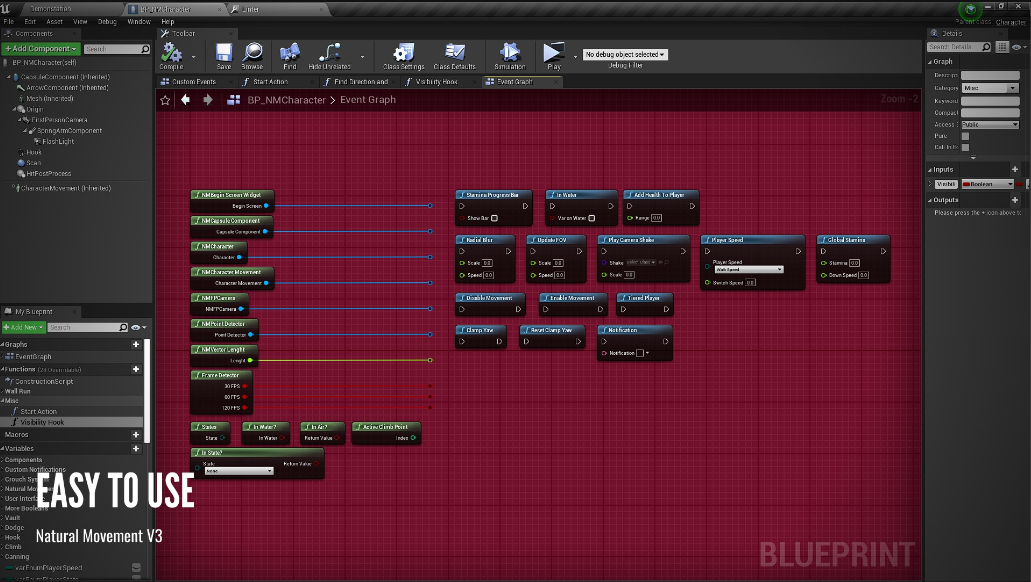Image resolution: width=1031 pixels, height=582 pixels.
Task: Open the Access Public dropdown
Action: click(990, 124)
